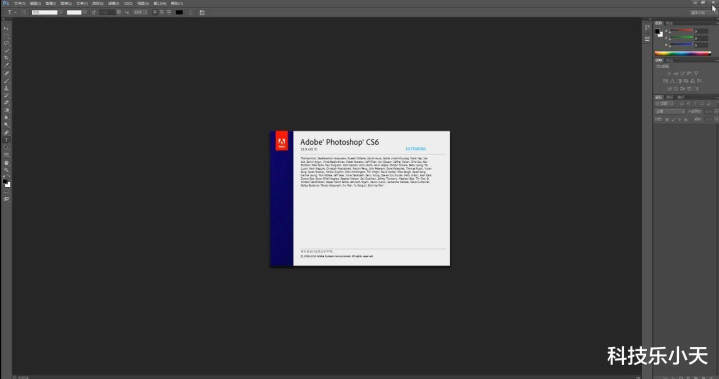This screenshot has height=379, width=719.
Task: Switch to the Channels tab
Action: (x=670, y=98)
